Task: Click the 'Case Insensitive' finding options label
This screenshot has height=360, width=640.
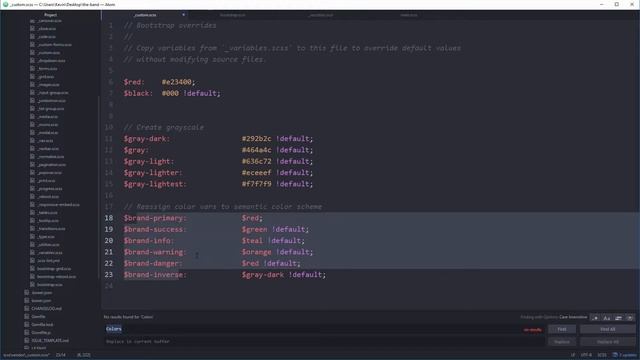Action: 573,317
